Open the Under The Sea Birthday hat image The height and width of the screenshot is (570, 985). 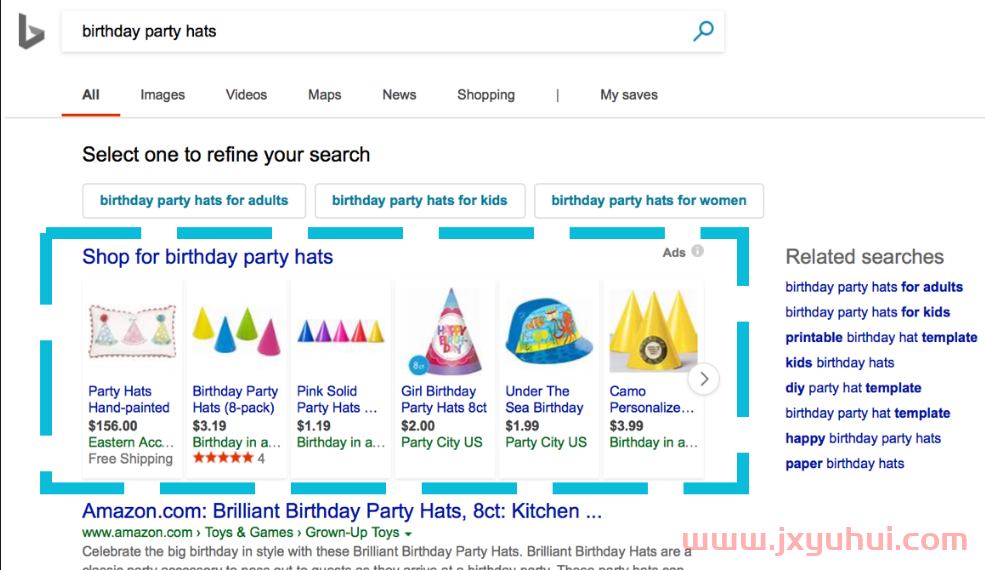pos(549,331)
